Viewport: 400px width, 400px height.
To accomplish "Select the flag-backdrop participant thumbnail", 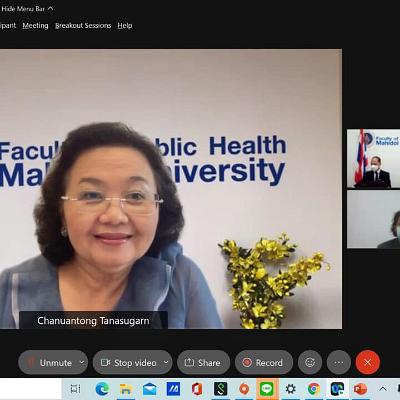I will 373,159.
